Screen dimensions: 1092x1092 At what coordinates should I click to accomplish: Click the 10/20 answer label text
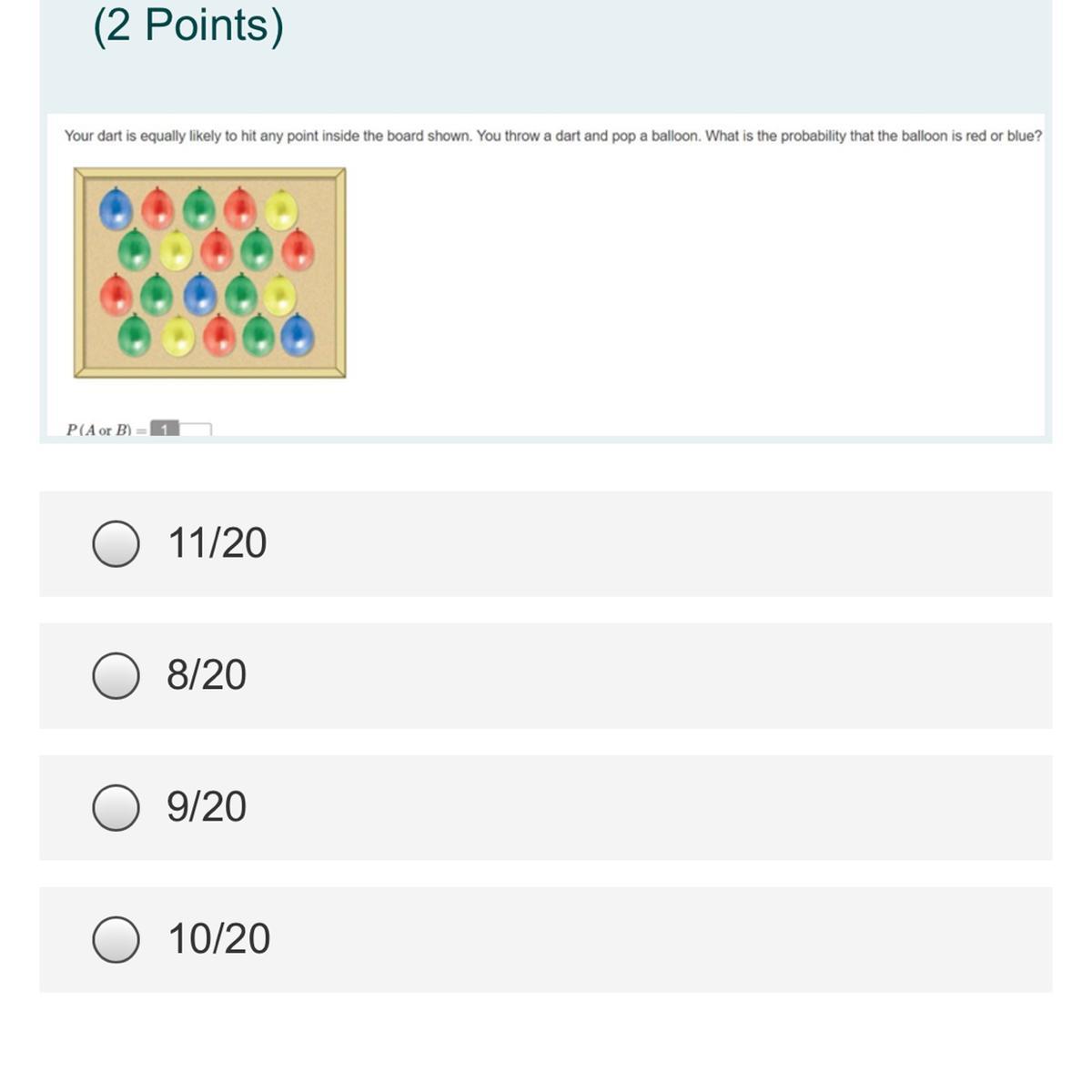[x=219, y=939]
